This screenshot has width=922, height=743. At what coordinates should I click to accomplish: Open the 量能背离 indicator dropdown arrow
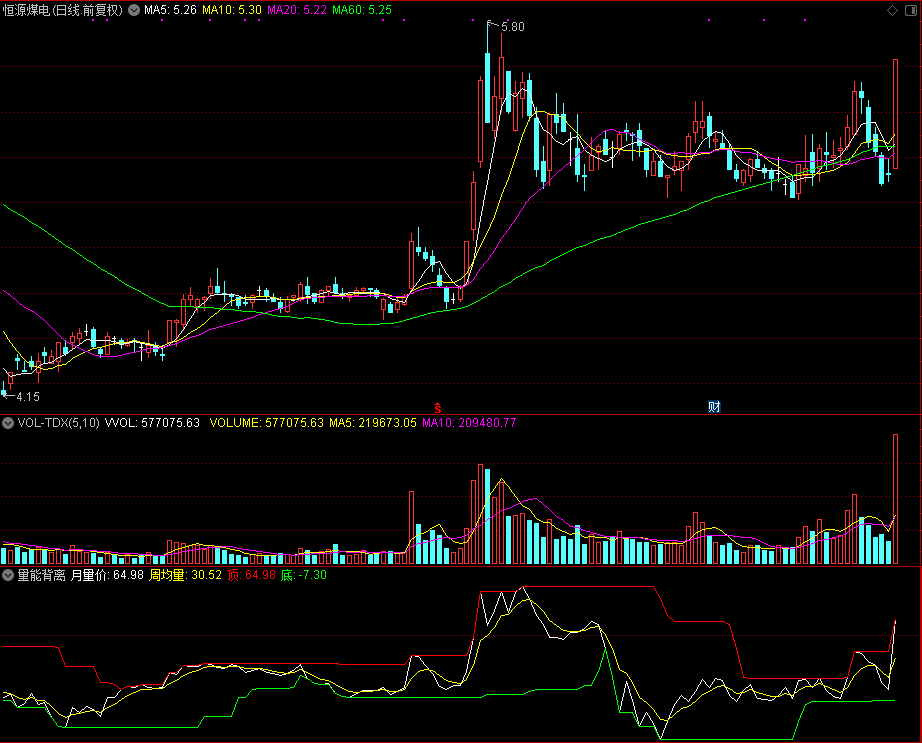[x=8, y=575]
